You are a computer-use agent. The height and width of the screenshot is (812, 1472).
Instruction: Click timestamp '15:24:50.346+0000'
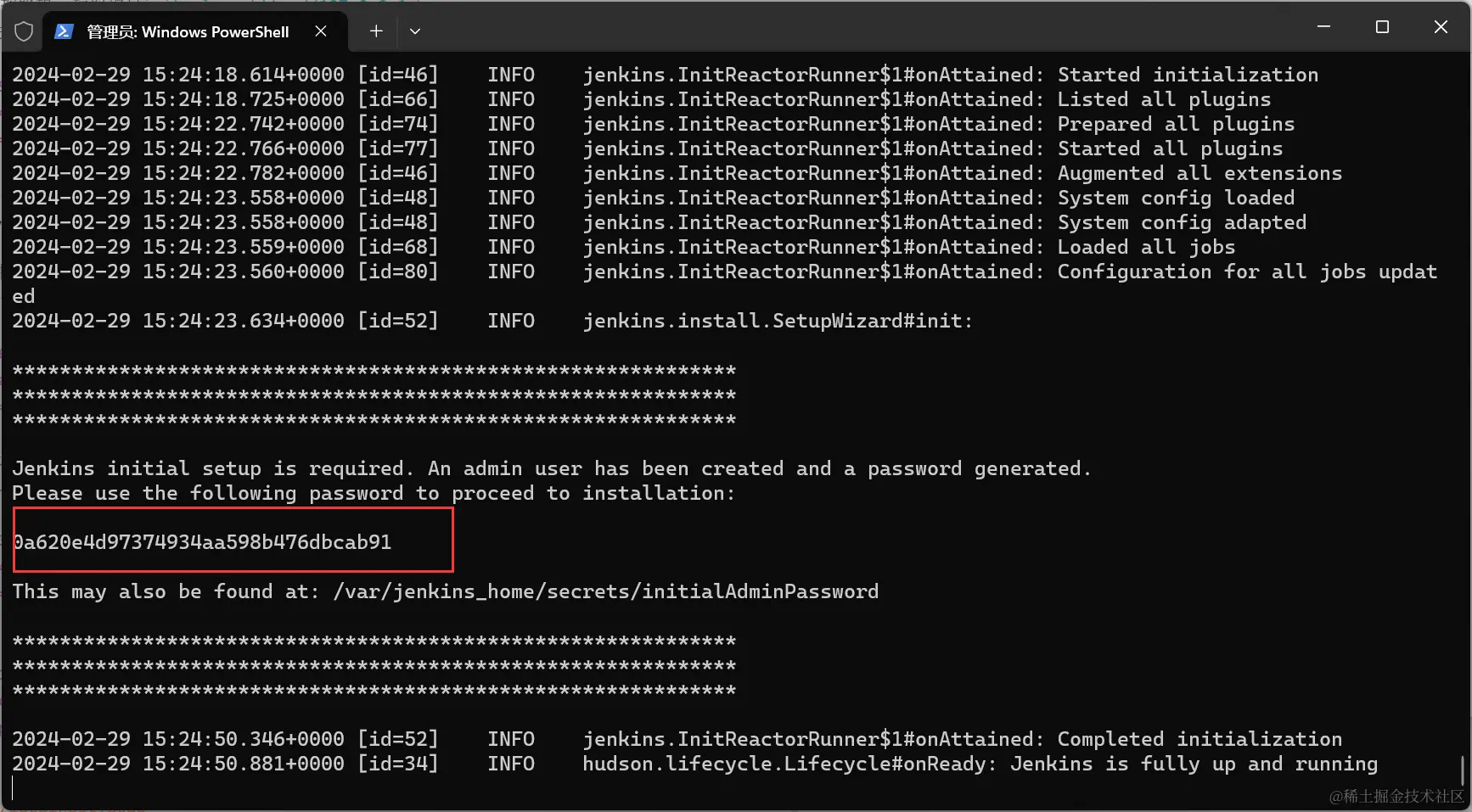point(244,739)
